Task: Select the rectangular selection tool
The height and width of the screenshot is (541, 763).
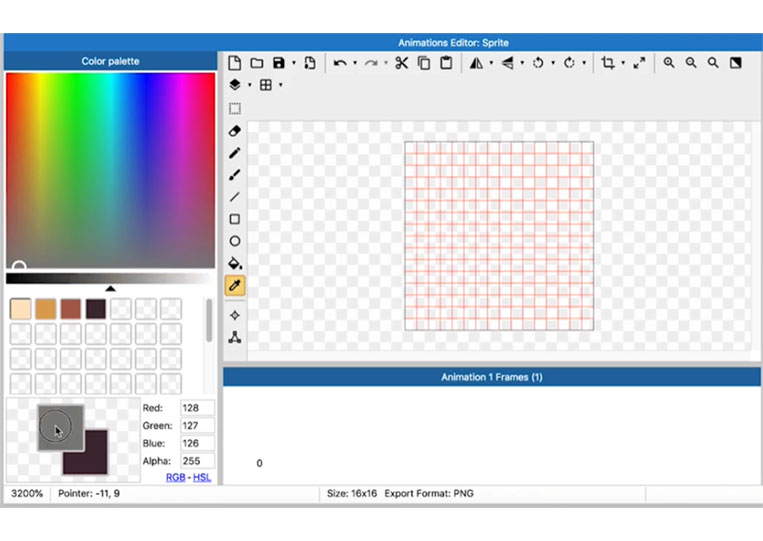Action: 235,108
